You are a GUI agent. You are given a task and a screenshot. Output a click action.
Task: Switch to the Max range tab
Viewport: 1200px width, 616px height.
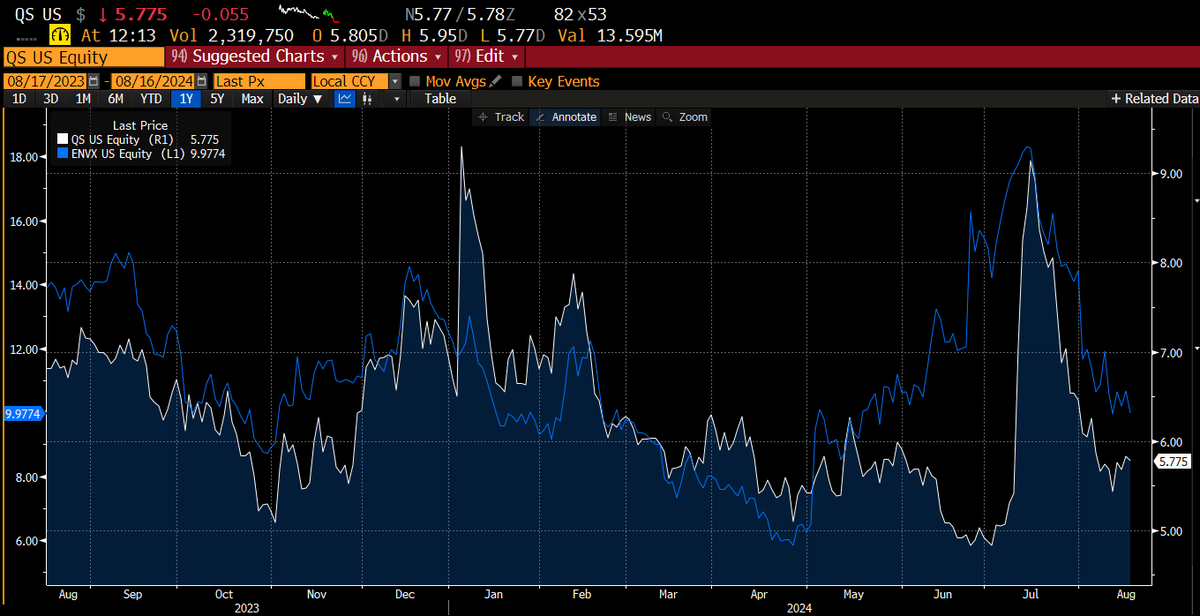pos(252,99)
